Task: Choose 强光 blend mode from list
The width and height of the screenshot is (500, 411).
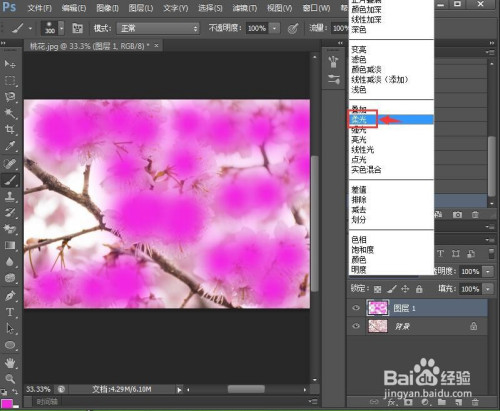Action: click(391, 130)
